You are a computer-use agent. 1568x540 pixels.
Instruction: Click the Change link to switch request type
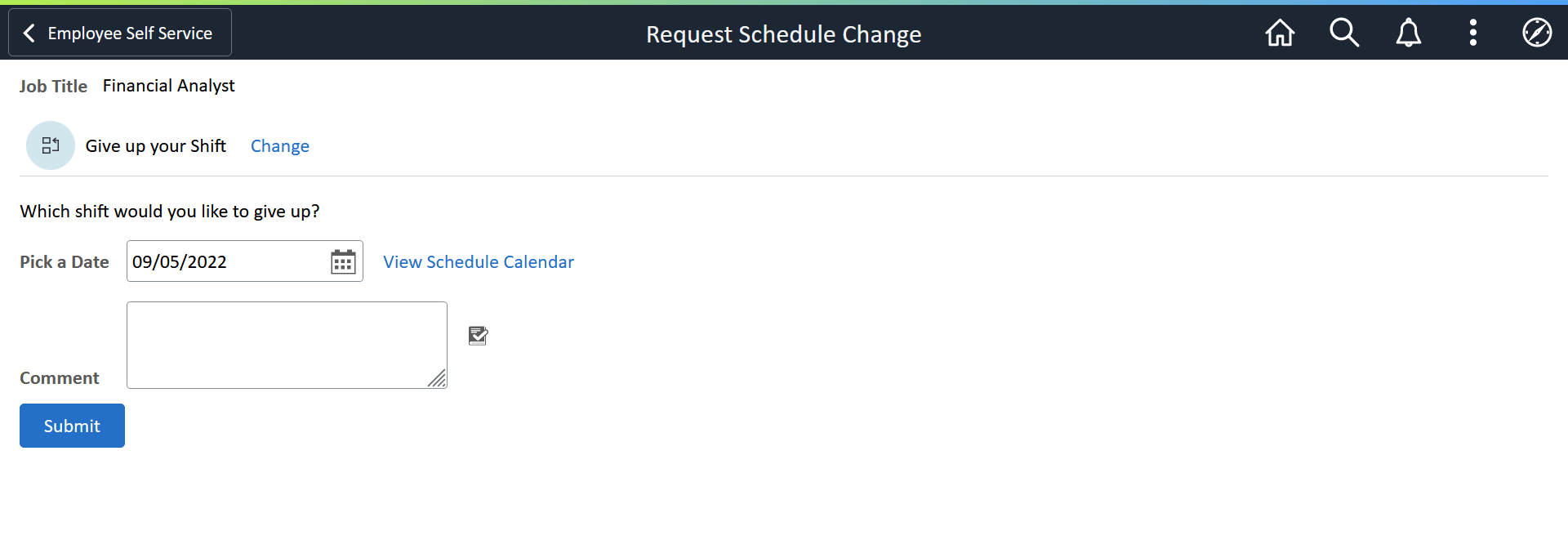[280, 145]
